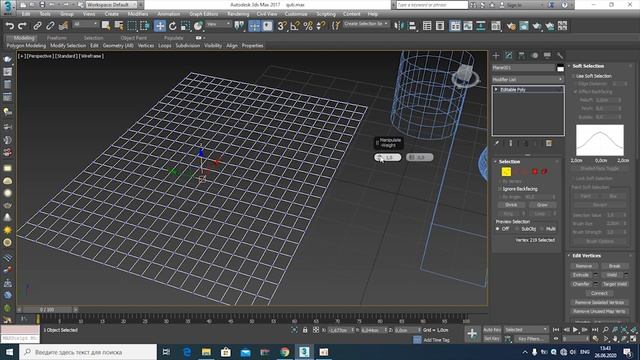
Task: Activate the Select and Scale tool
Action: [185, 26]
